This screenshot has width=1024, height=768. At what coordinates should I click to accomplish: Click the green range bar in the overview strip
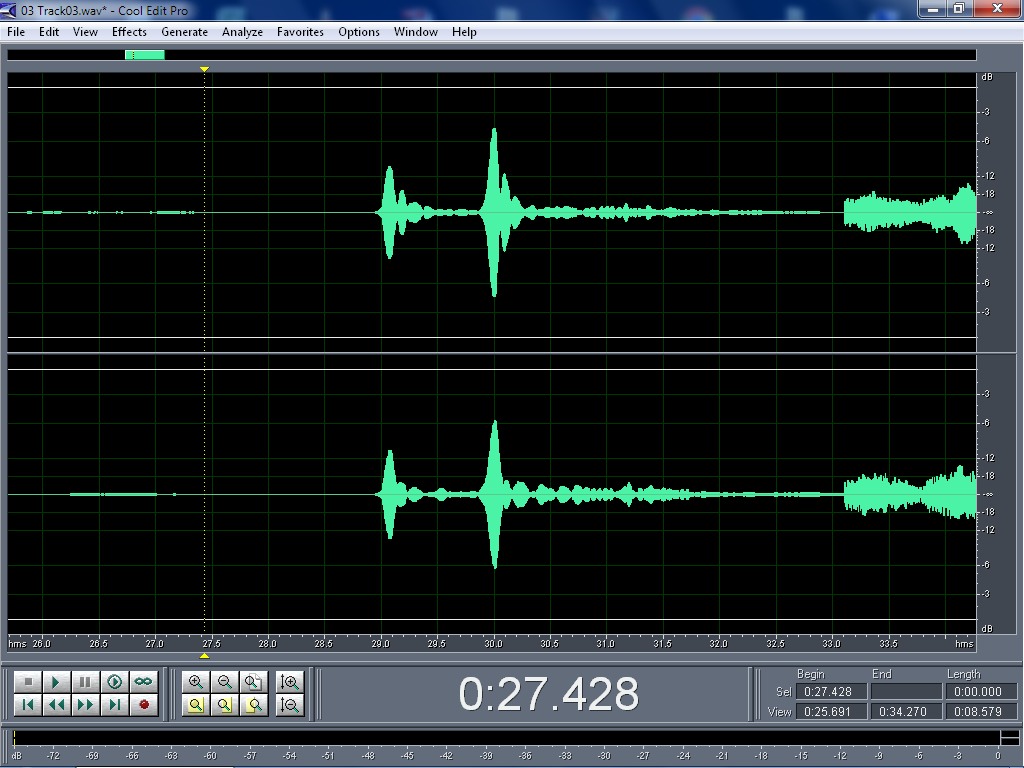[144, 55]
